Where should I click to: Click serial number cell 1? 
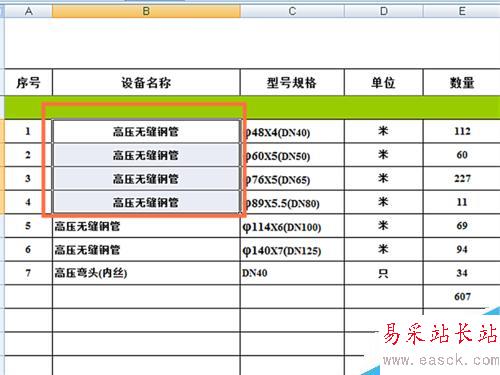[x=28, y=131]
